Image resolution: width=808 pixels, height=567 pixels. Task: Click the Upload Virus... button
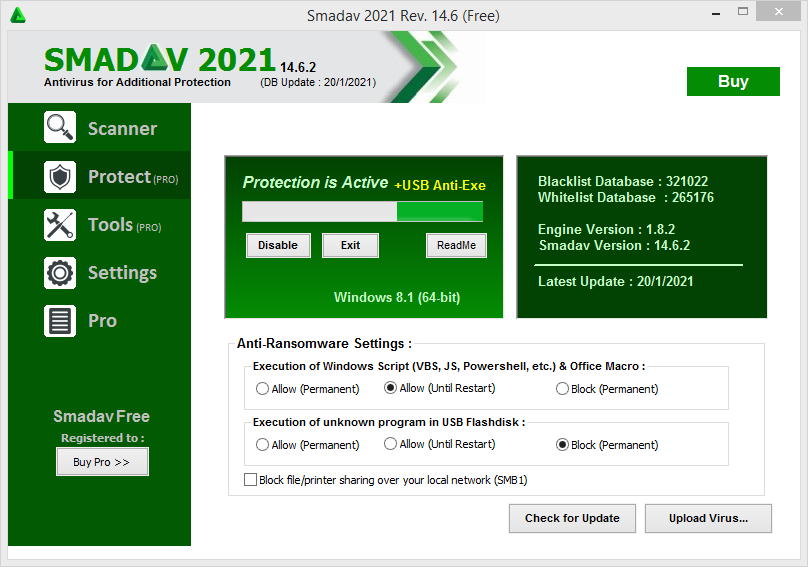pos(708,518)
